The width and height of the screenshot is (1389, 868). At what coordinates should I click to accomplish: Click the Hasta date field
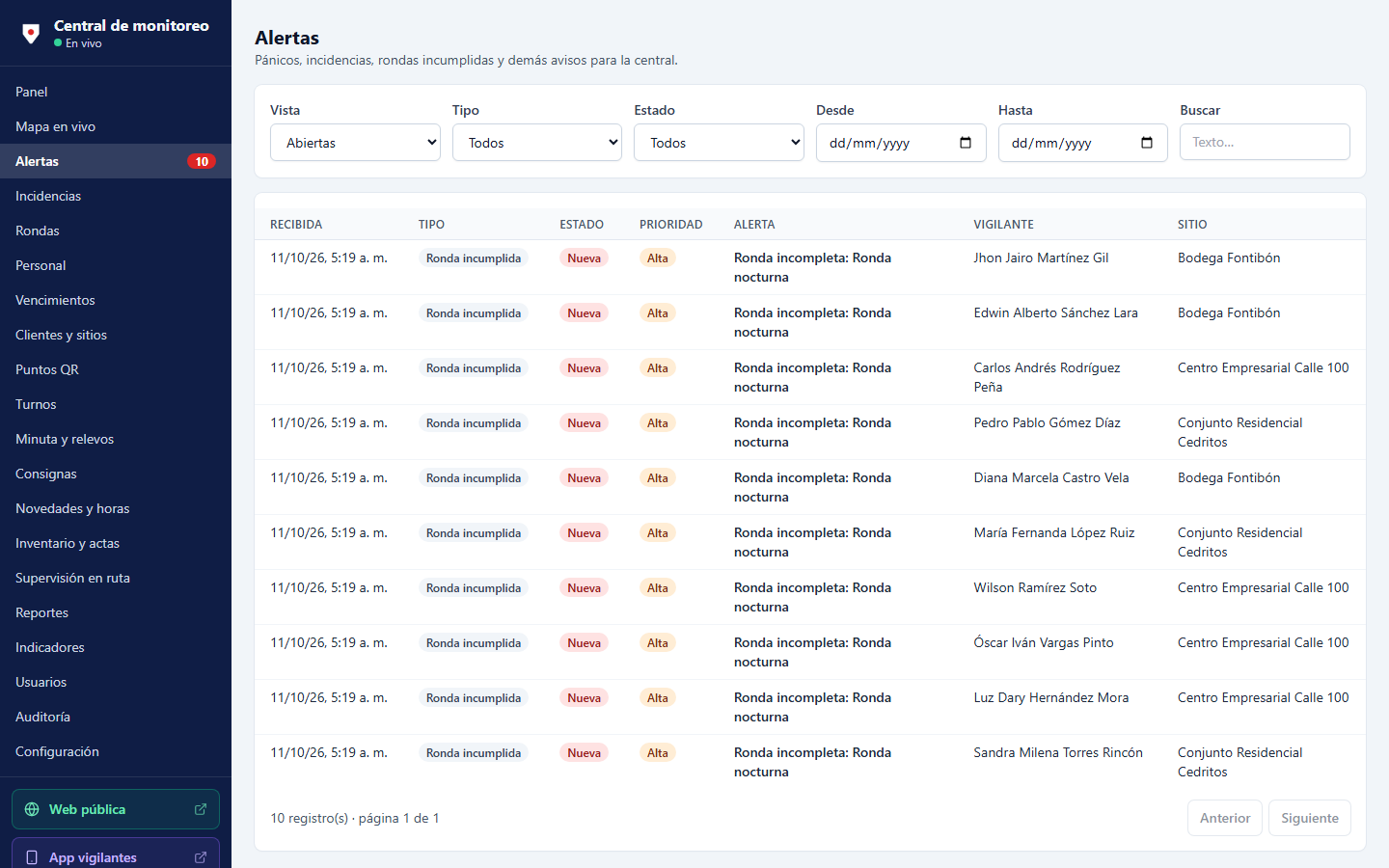coord(1082,143)
